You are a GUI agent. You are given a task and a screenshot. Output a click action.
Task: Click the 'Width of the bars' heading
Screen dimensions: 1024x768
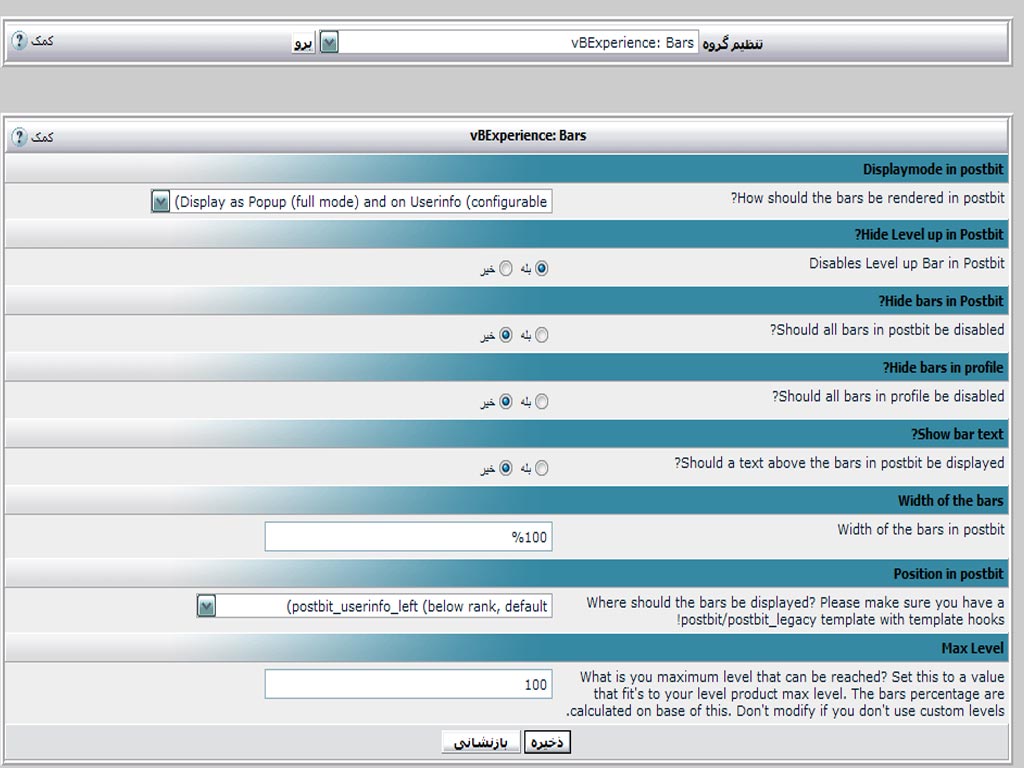pyautogui.click(x=950, y=501)
